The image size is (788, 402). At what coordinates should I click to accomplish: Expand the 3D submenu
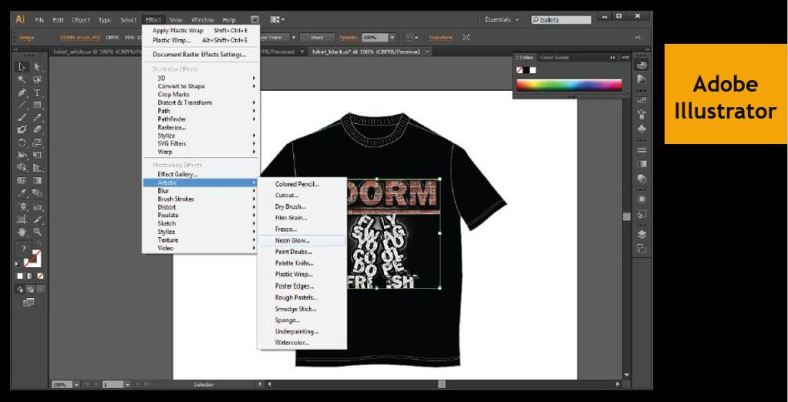tap(200, 78)
